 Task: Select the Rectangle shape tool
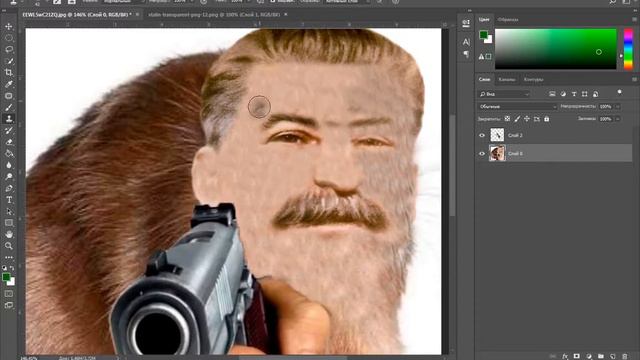pos(9,223)
